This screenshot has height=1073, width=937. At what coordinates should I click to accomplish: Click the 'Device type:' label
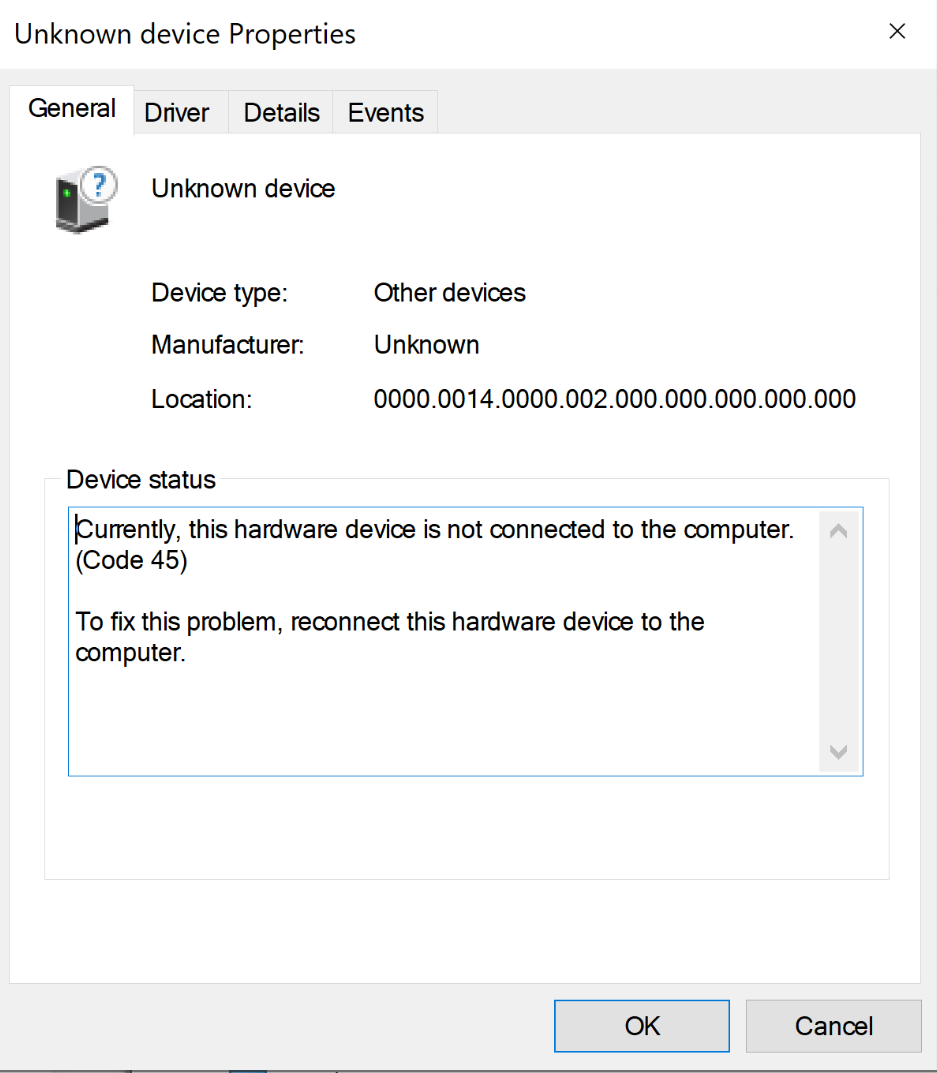pyautogui.click(x=219, y=294)
